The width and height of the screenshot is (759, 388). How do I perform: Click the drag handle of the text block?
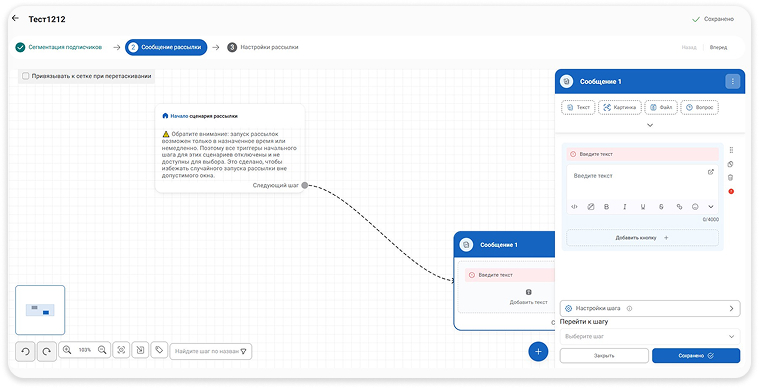click(x=731, y=150)
